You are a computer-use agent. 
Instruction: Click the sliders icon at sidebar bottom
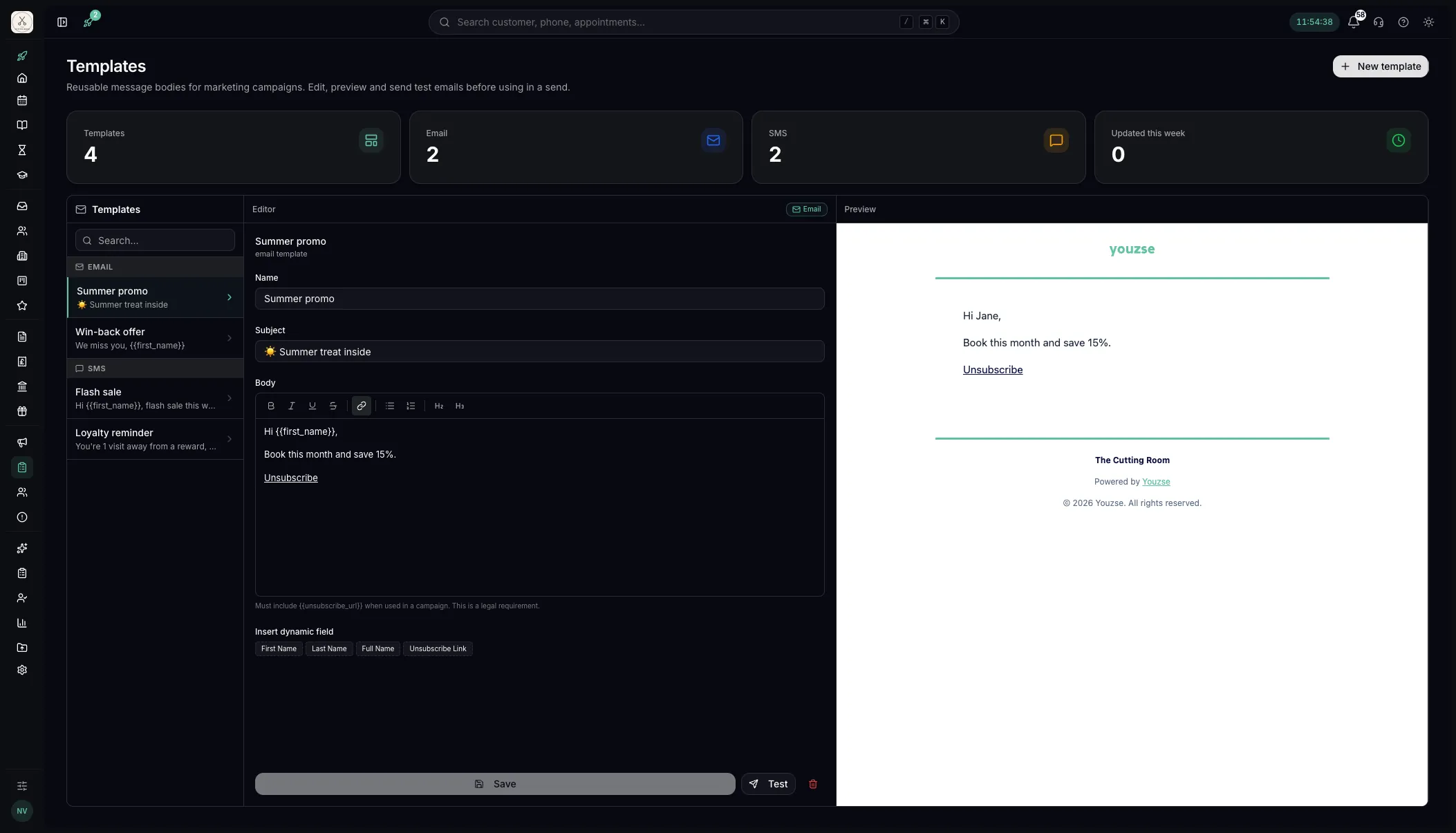tap(22, 786)
